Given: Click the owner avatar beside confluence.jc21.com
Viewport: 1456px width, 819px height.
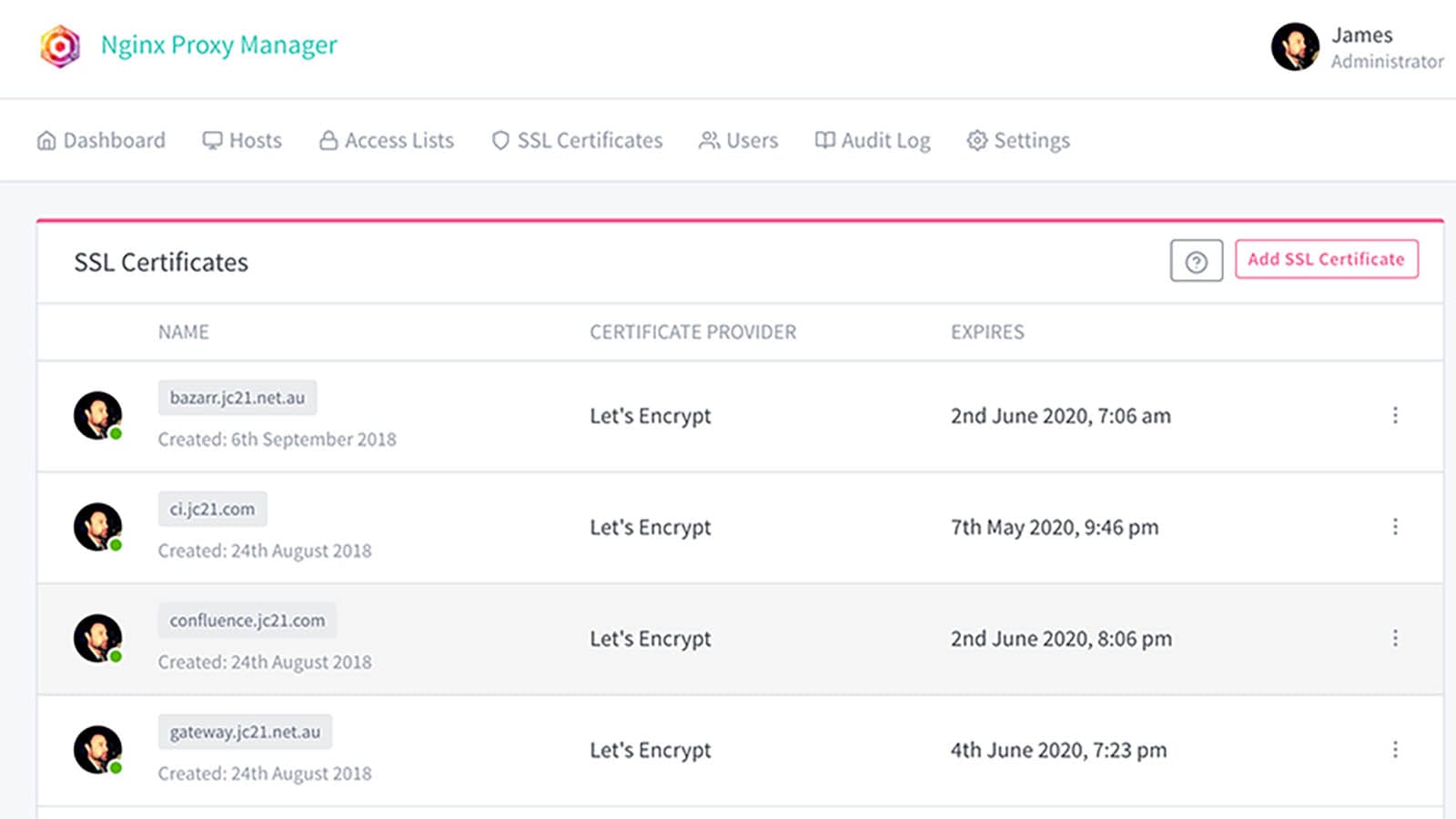Looking at the screenshot, I should click(97, 638).
